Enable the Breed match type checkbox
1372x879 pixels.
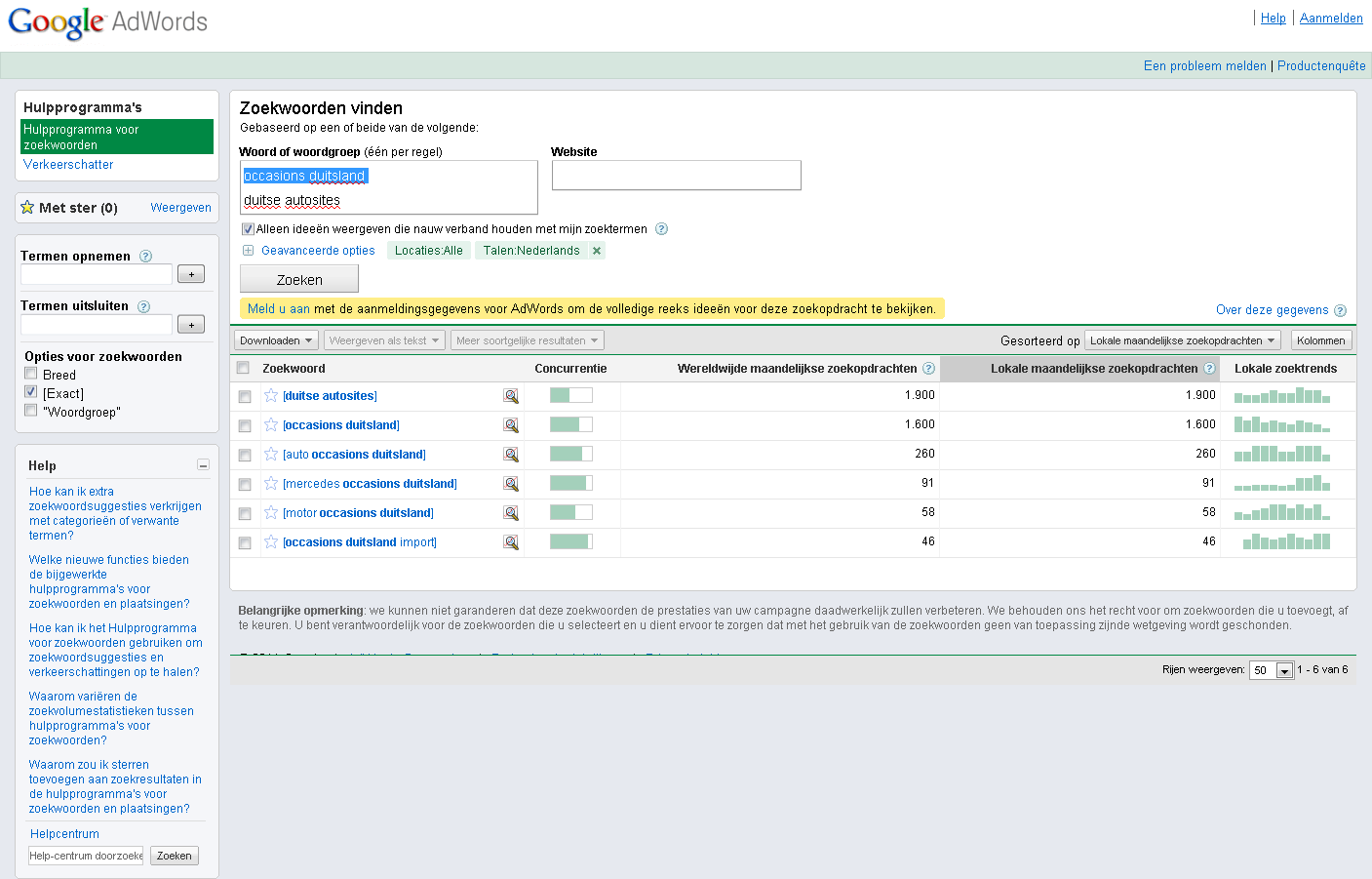coord(31,374)
